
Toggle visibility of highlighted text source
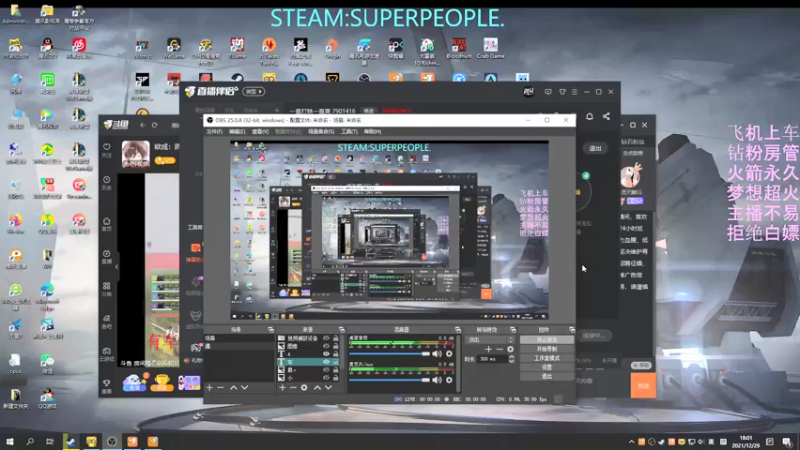coord(327,362)
